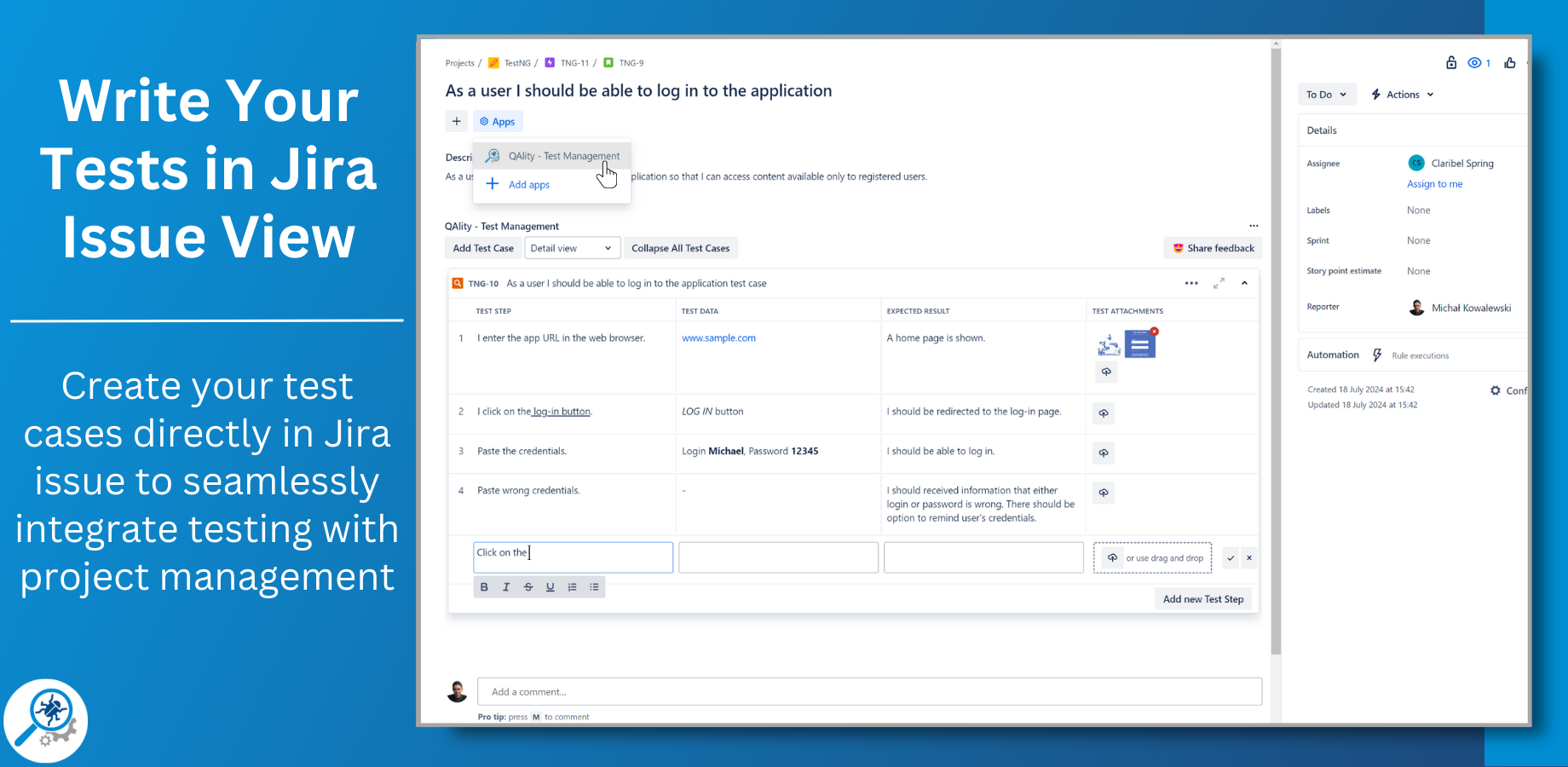The width and height of the screenshot is (1568, 767).
Task: Open the Apps button
Action: (x=498, y=121)
